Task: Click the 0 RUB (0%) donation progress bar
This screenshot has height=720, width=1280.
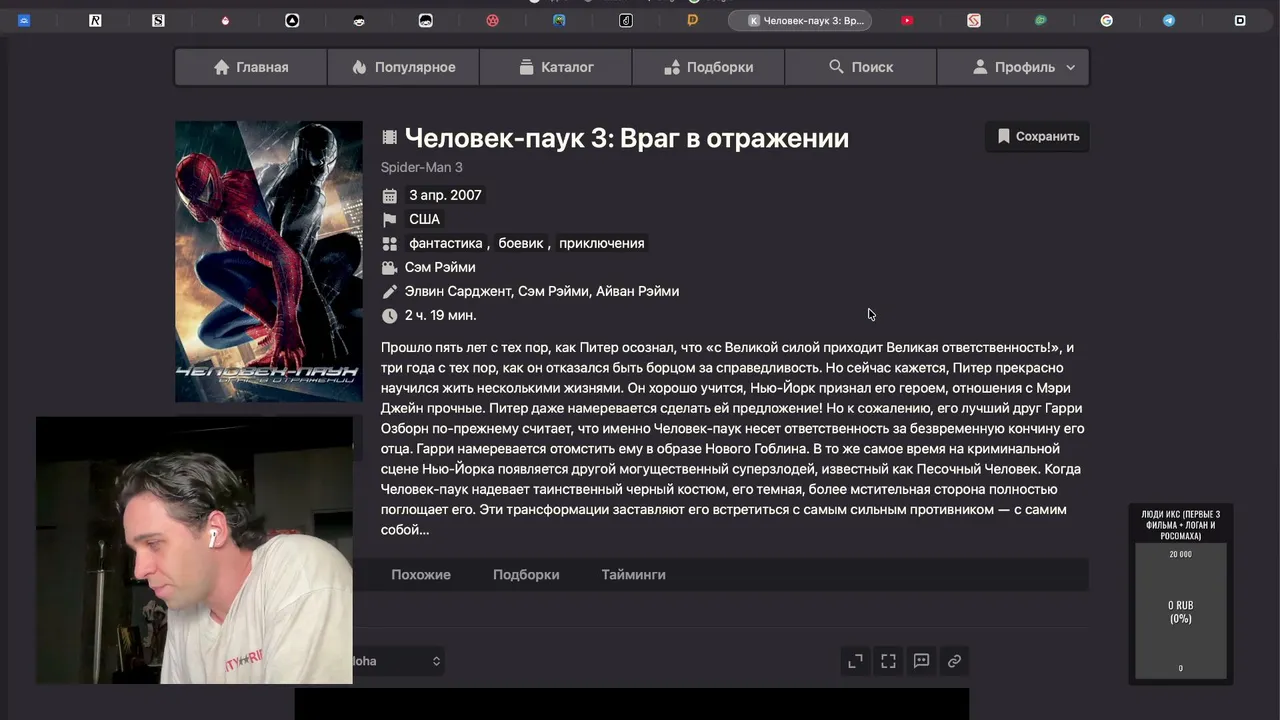Action: (x=1181, y=611)
